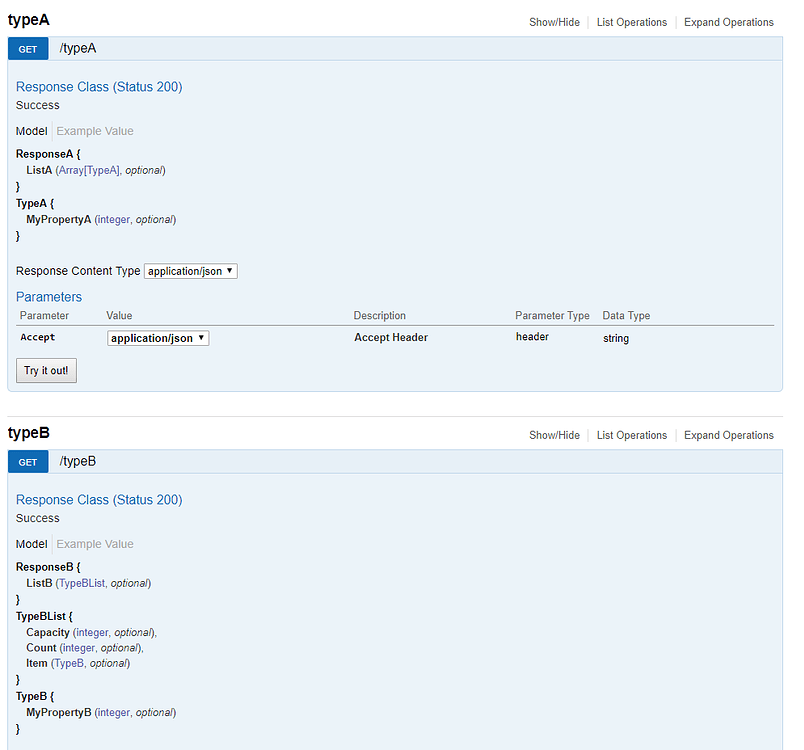Switch to Example Value view for typeB
Viewport: 804px width, 750px height.
click(94, 543)
